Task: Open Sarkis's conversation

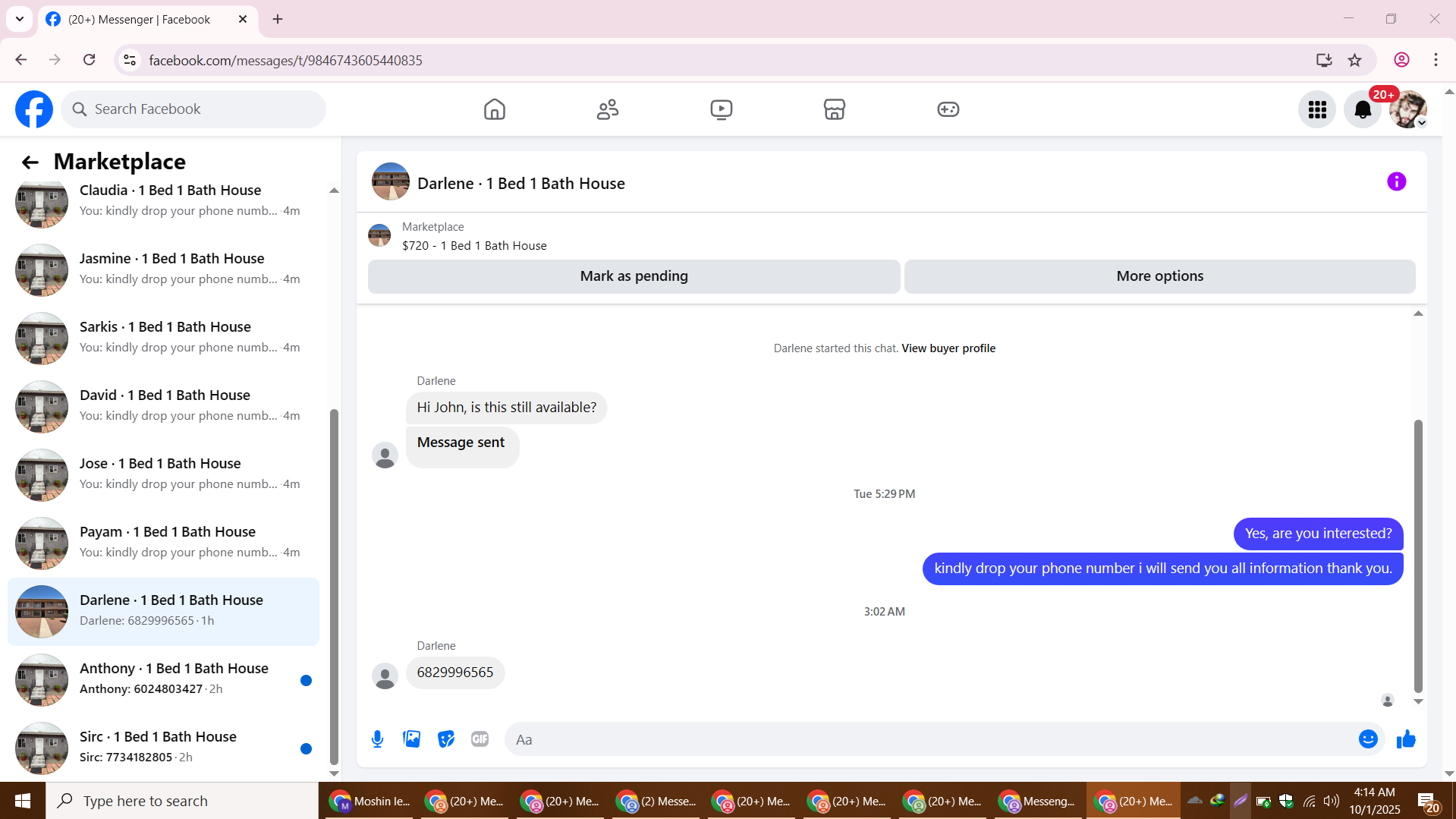Action: [x=163, y=339]
